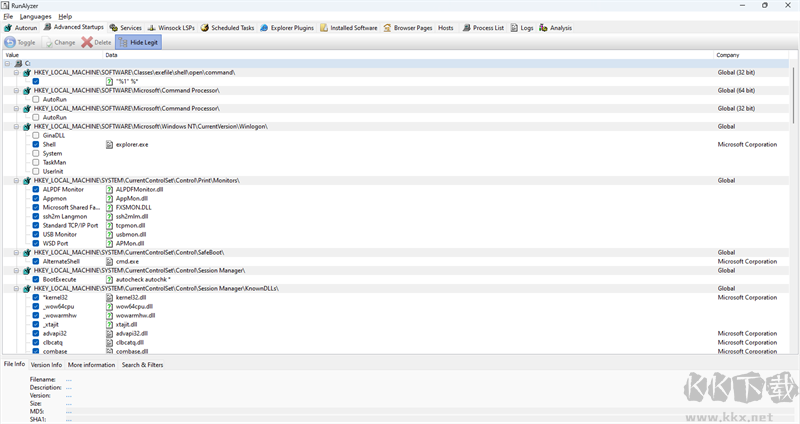
Task: Open the Process List tab
Action: click(x=483, y=28)
